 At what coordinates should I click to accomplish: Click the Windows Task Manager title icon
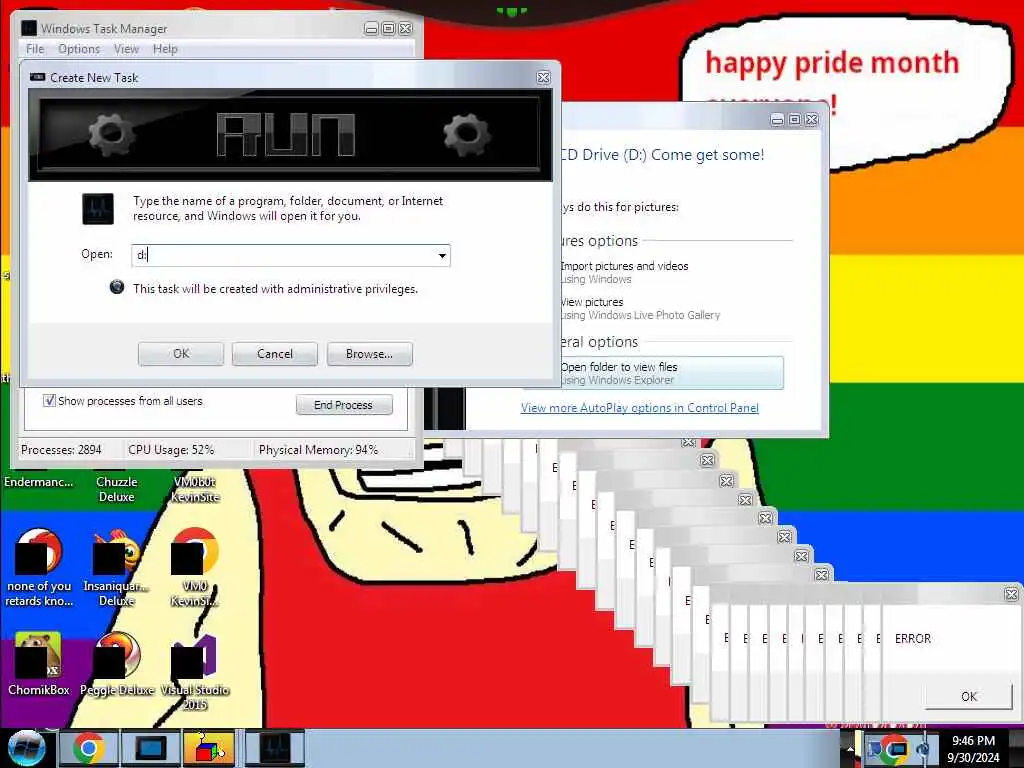click(x=29, y=28)
